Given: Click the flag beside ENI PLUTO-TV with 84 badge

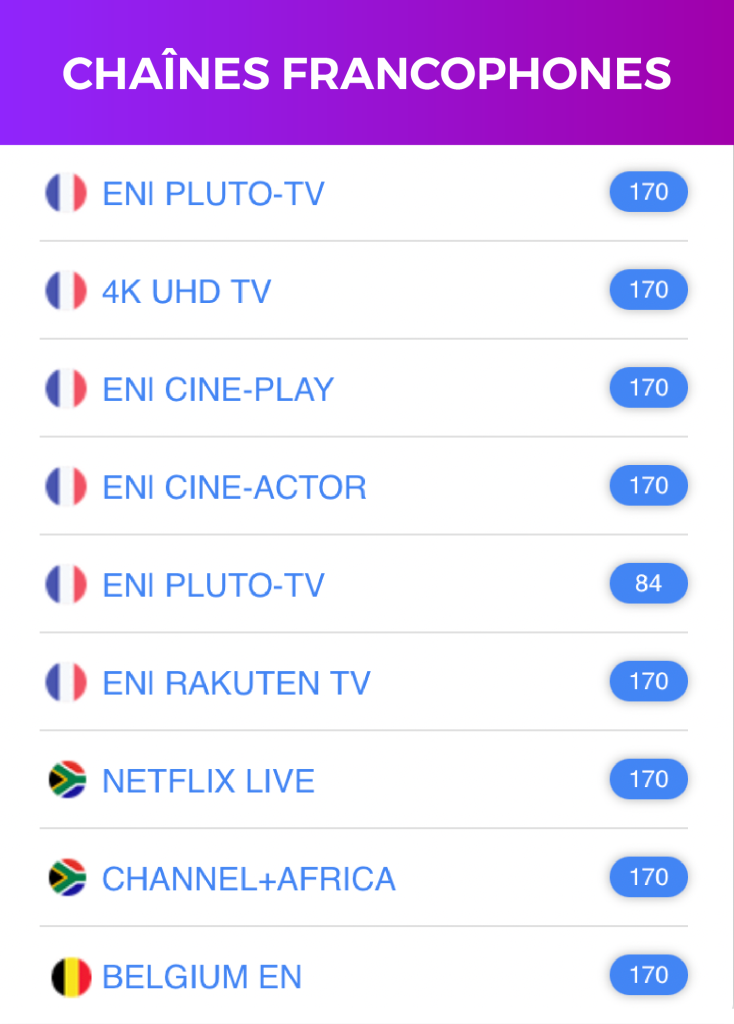Looking at the screenshot, I should [66, 585].
